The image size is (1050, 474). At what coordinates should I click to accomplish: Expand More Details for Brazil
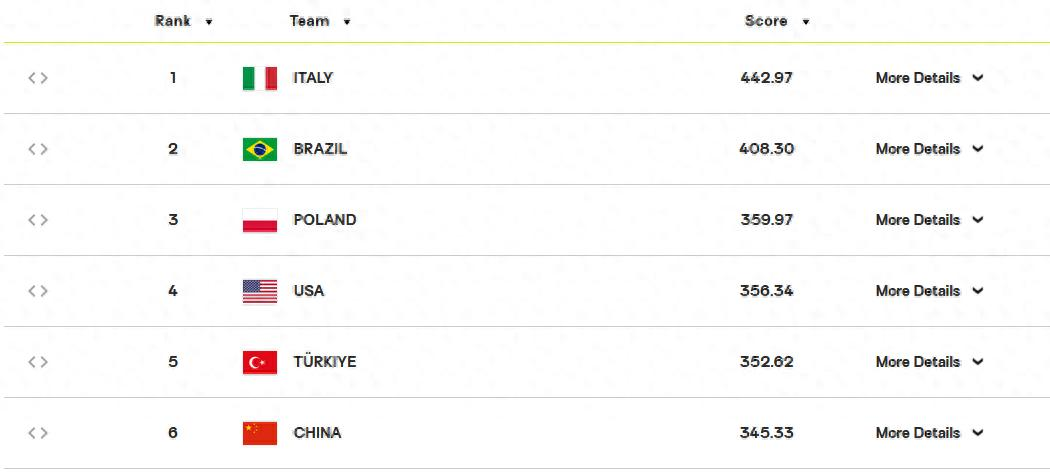929,149
